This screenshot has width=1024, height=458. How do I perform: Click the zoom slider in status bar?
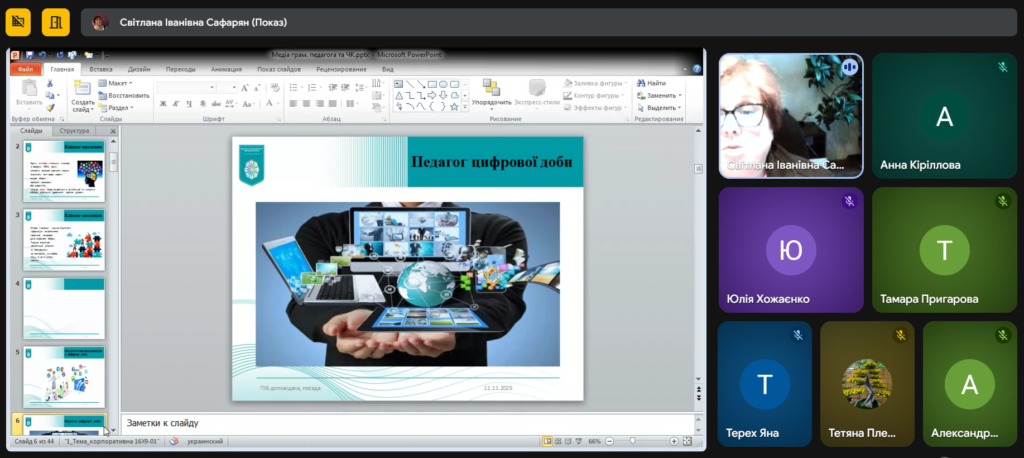[632, 441]
